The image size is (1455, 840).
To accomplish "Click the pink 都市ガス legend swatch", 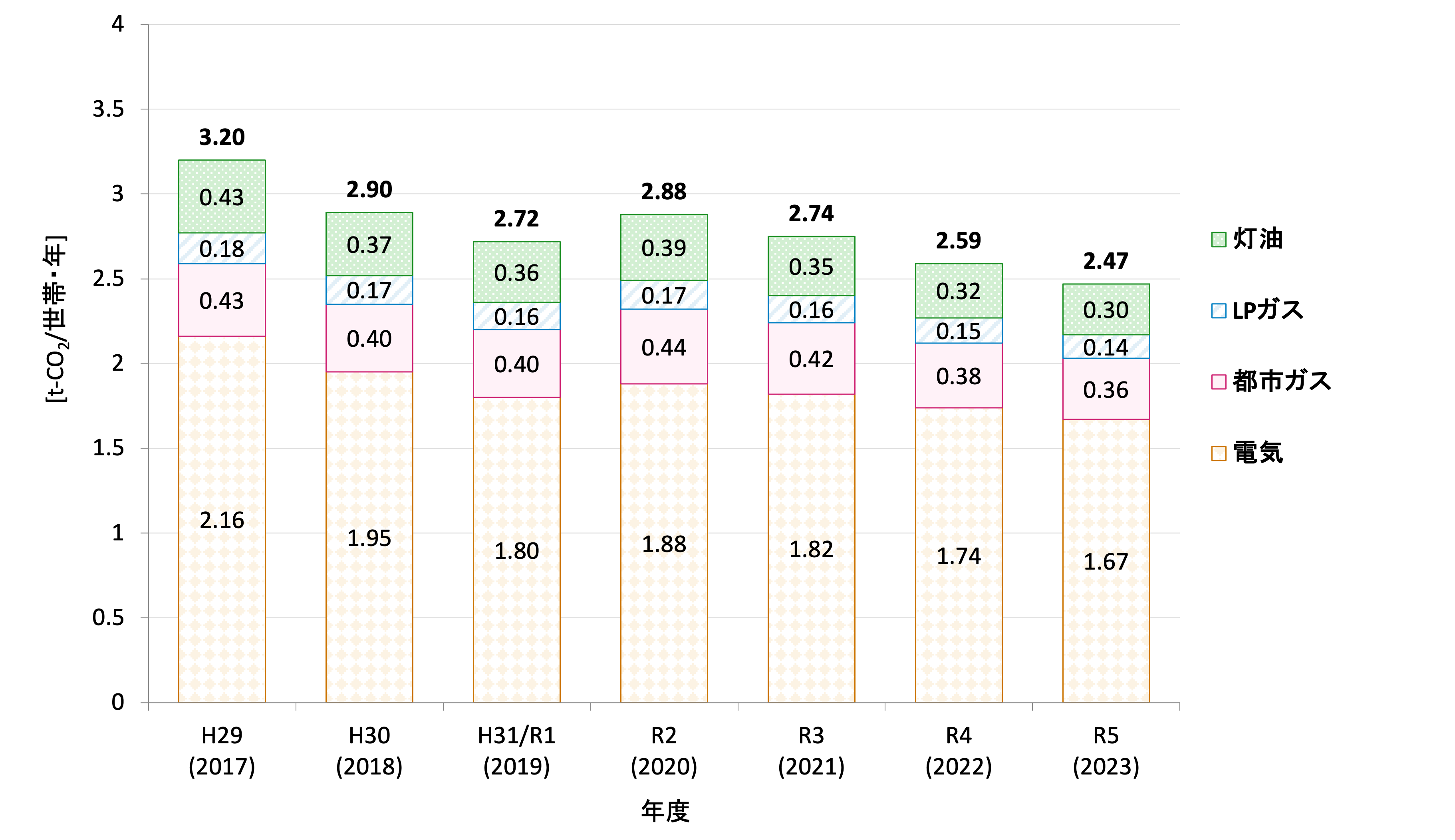I will (1219, 382).
